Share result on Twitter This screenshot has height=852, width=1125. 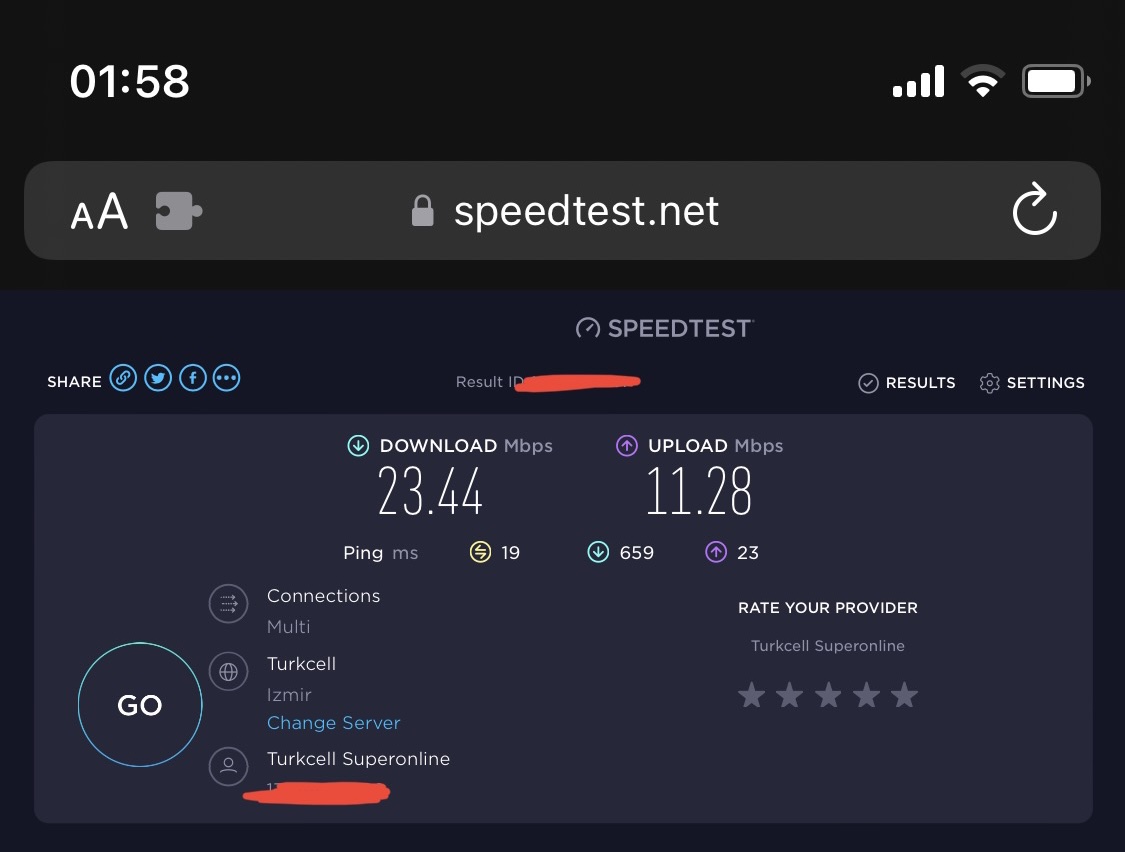[x=158, y=378]
